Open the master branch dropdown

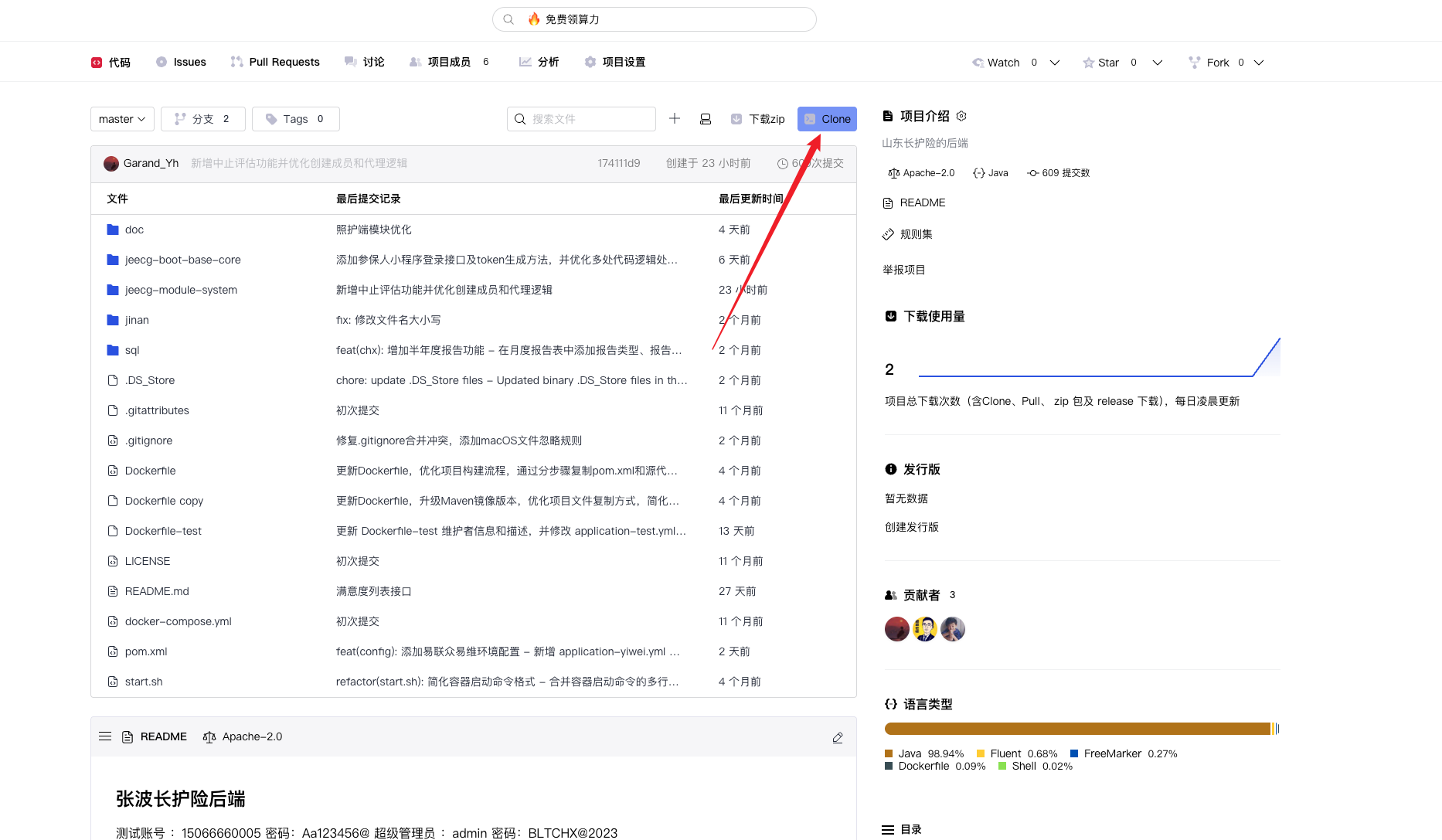pos(121,118)
